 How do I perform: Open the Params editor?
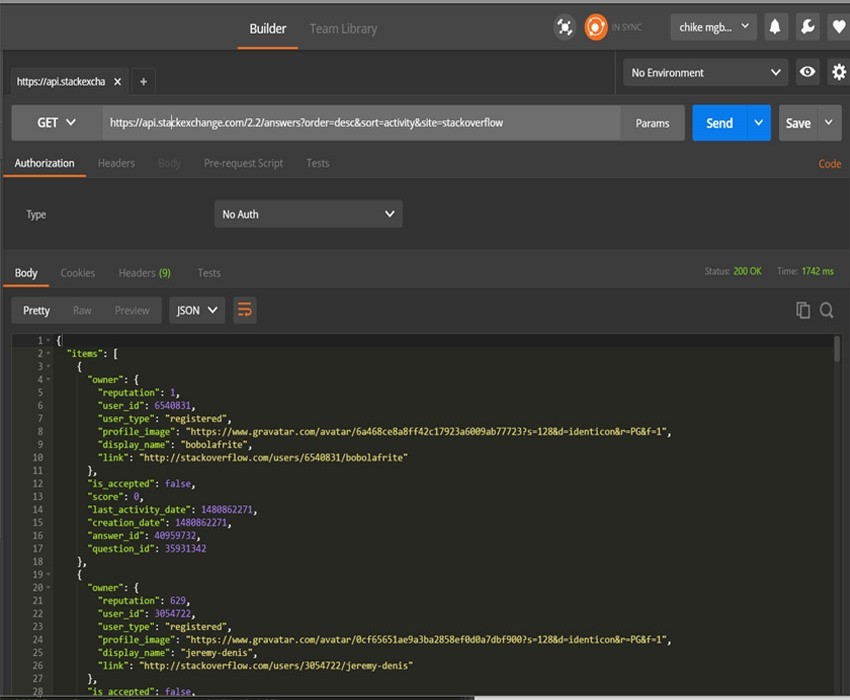click(x=652, y=123)
